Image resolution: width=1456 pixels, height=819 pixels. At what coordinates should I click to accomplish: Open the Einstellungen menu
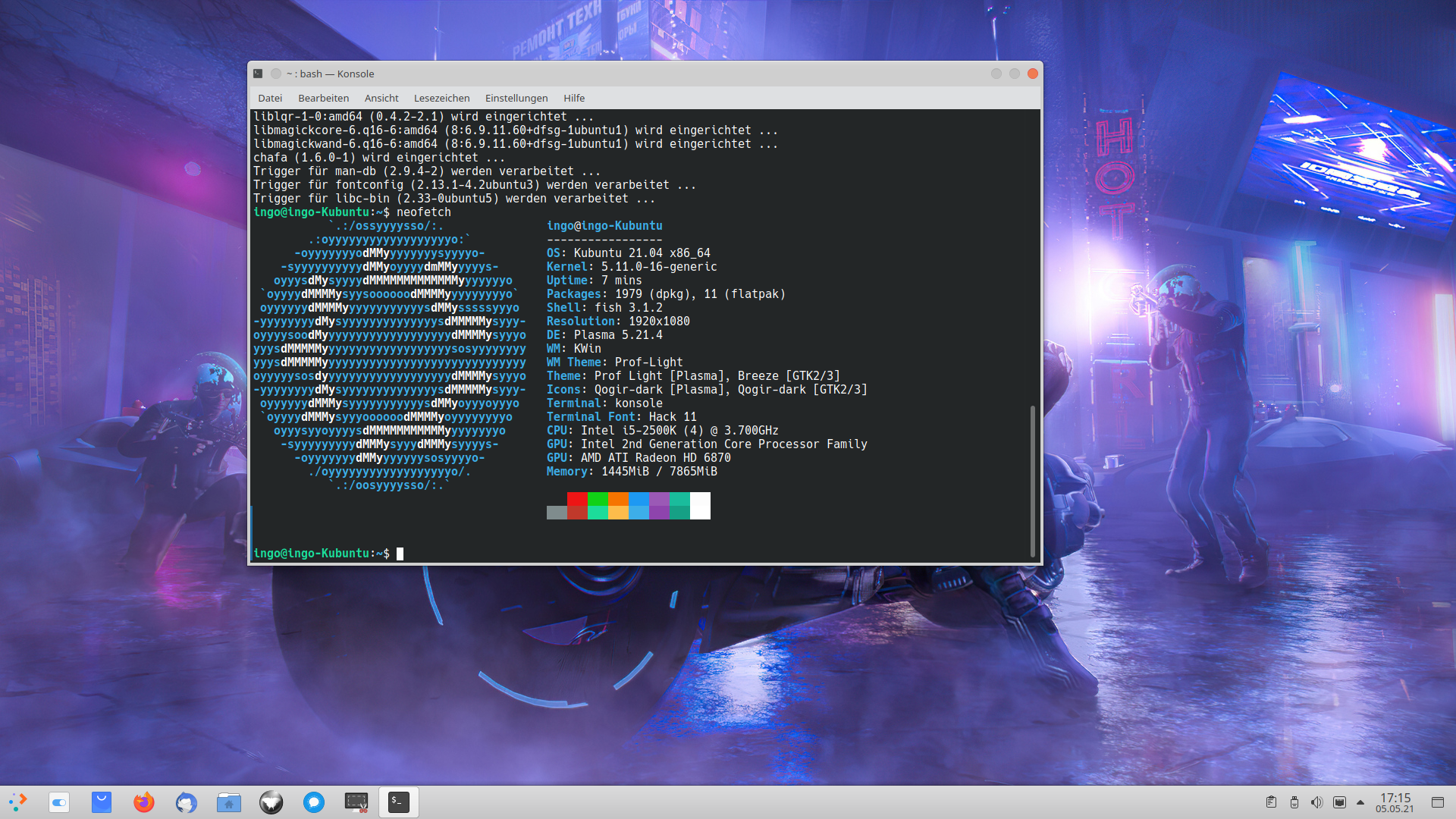click(516, 98)
